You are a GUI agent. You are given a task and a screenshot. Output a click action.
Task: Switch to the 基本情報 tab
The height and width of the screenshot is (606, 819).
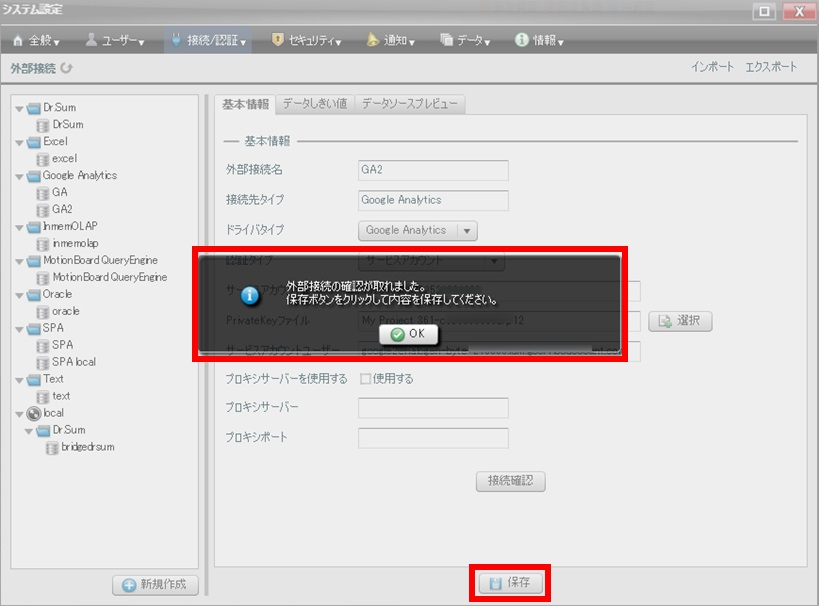click(245, 104)
